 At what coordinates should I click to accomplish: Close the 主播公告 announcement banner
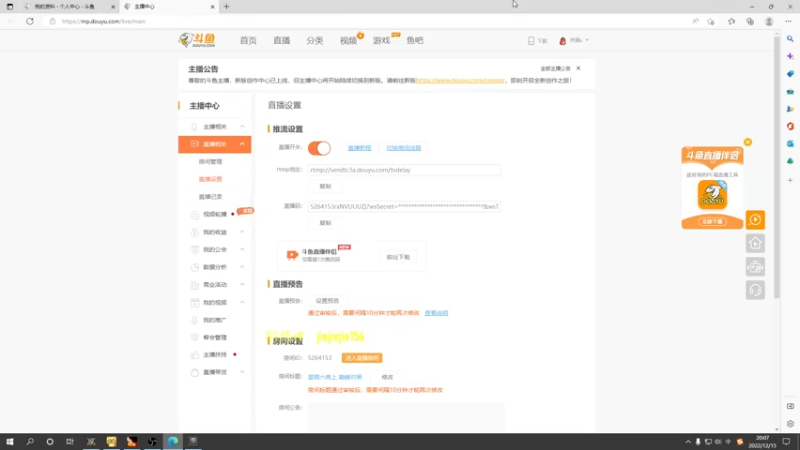coord(578,68)
